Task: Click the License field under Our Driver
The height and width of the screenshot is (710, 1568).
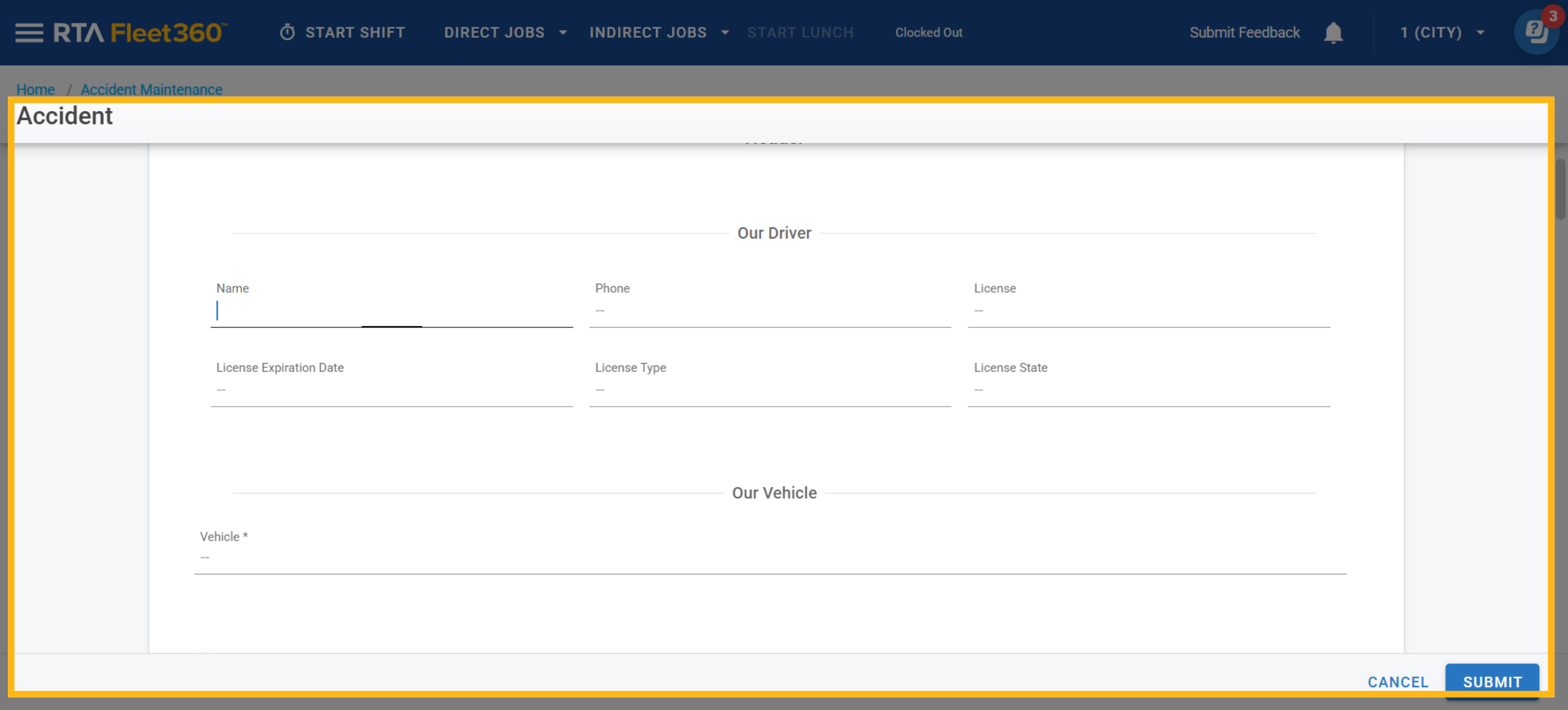Action: coord(1148,311)
